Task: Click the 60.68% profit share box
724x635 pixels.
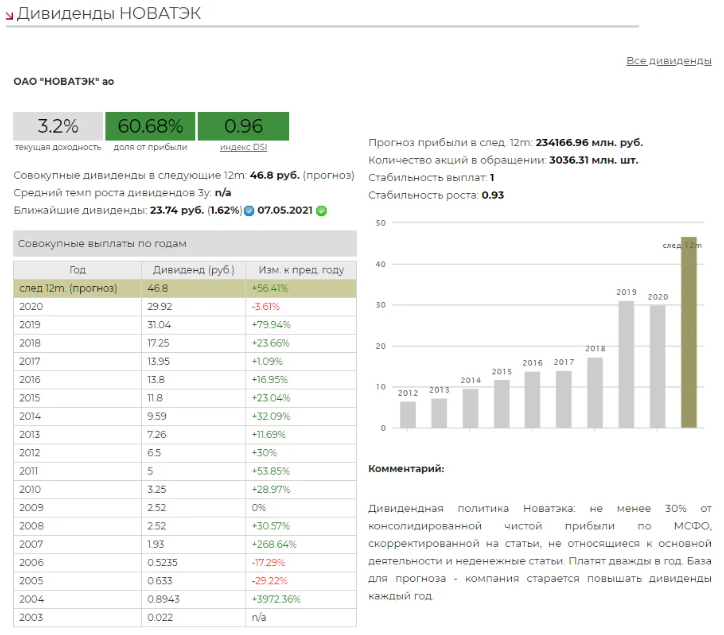Action: coord(150,126)
